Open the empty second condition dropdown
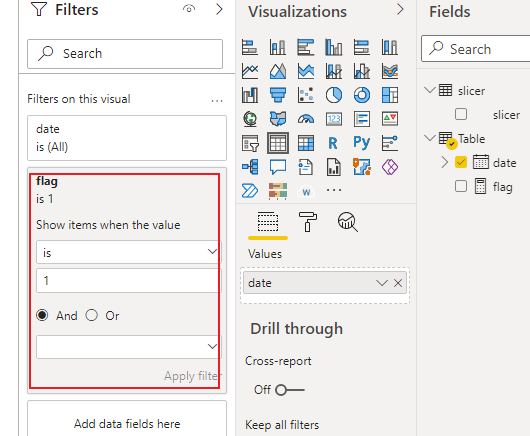This screenshot has height=436, width=530. [x=128, y=347]
